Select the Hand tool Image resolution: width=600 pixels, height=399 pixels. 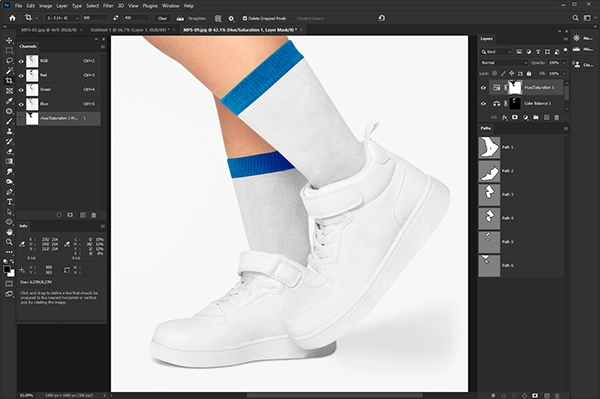pos(9,232)
